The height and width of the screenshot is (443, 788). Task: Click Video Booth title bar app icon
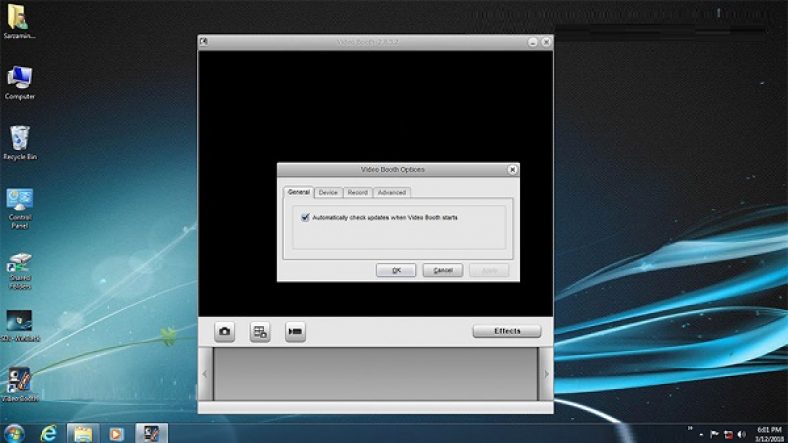point(204,42)
